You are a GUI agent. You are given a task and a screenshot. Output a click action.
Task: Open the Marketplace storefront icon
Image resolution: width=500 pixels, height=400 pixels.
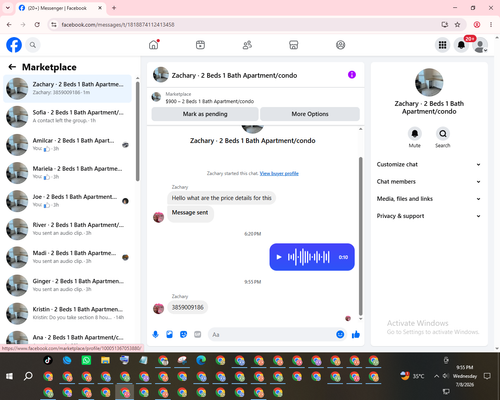pyautogui.click(x=294, y=45)
